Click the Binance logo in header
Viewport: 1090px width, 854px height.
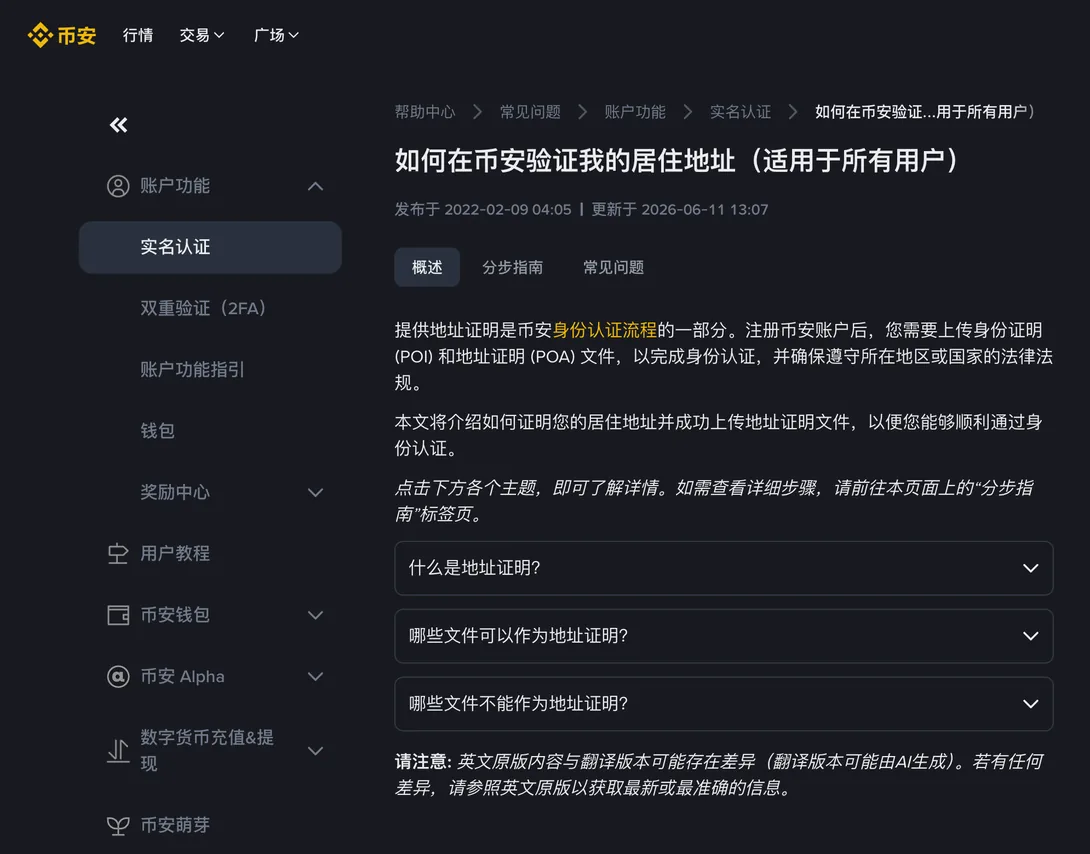(x=62, y=35)
